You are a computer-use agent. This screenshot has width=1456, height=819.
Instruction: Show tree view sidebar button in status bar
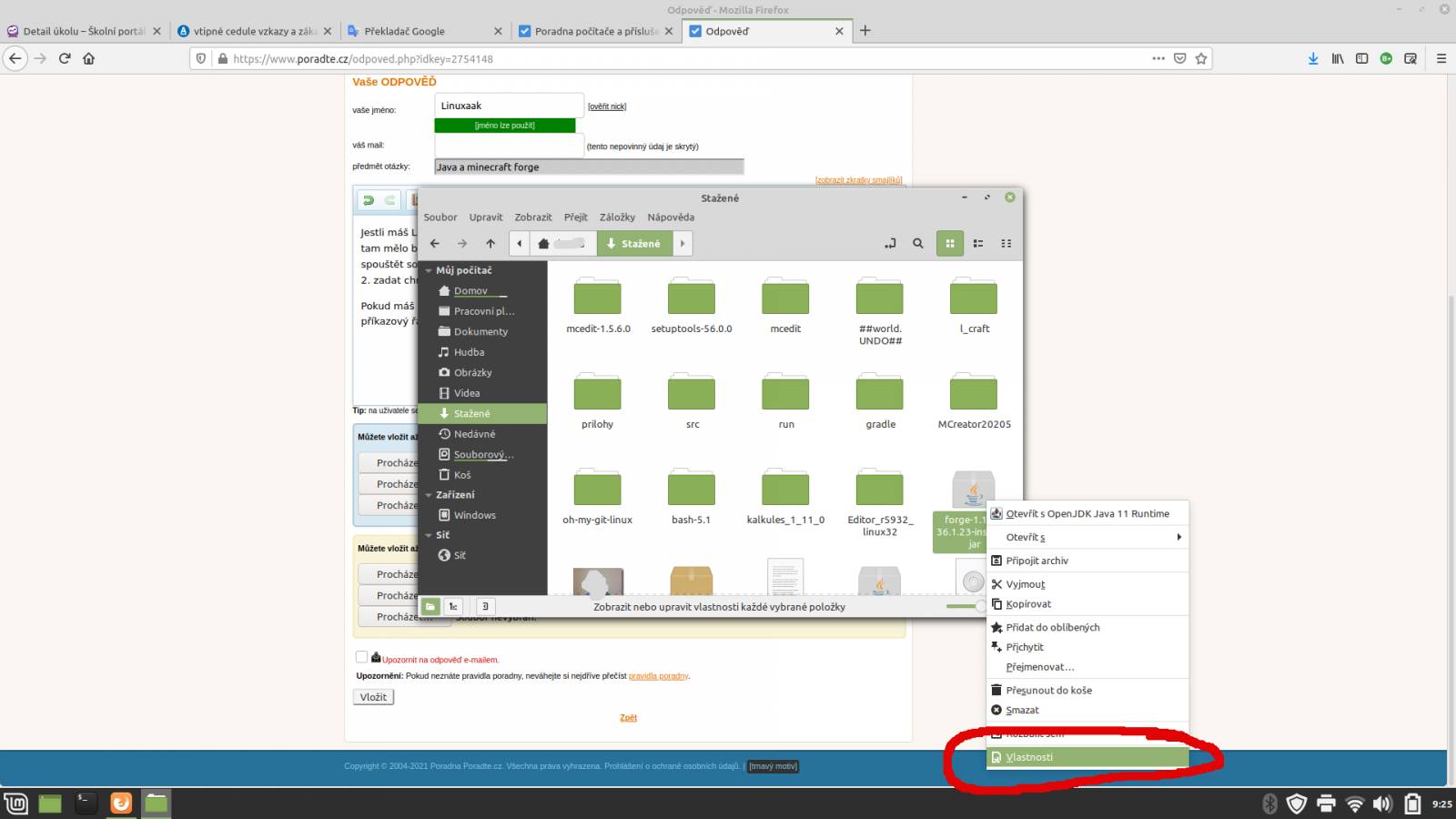click(453, 606)
